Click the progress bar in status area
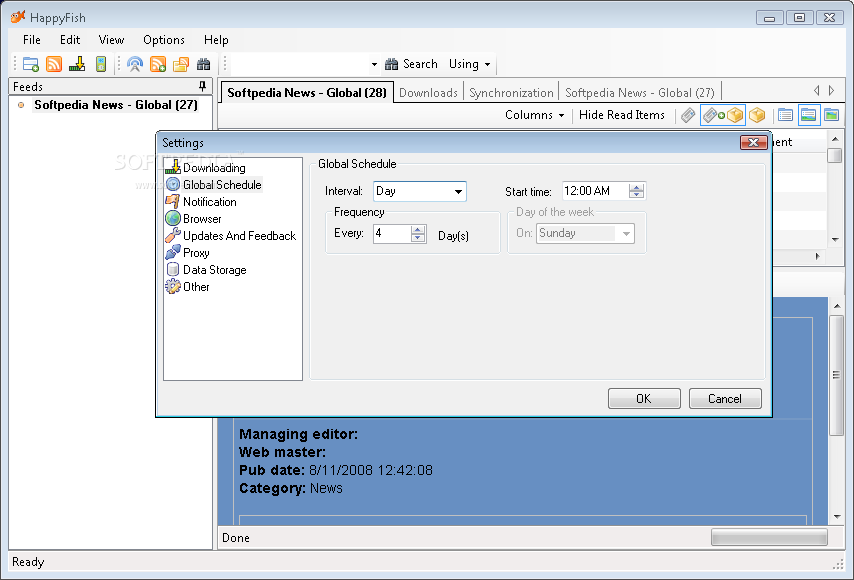Image resolution: width=854 pixels, height=580 pixels. click(769, 538)
